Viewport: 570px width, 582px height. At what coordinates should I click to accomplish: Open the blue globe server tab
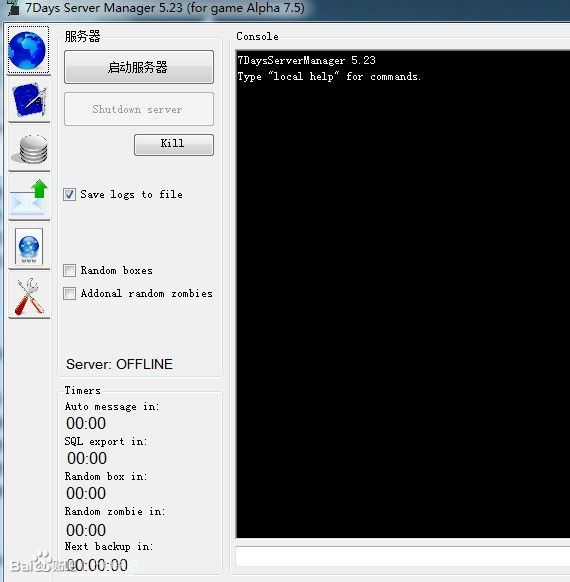[29, 50]
